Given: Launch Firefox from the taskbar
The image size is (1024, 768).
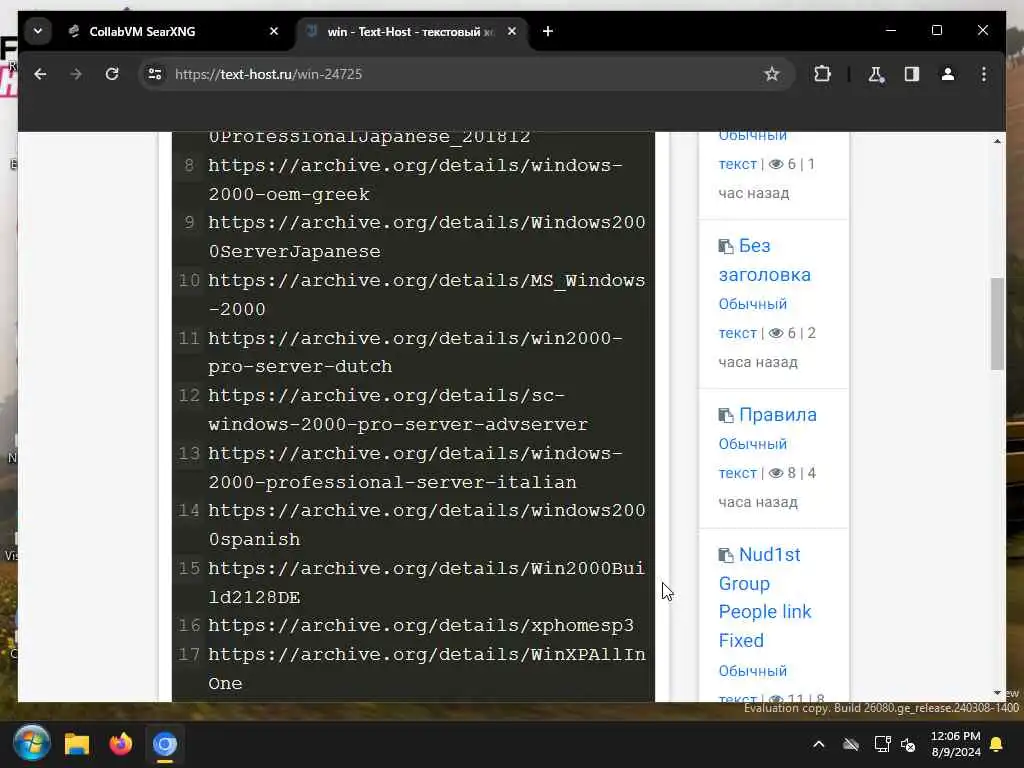Looking at the screenshot, I should tap(121, 744).
